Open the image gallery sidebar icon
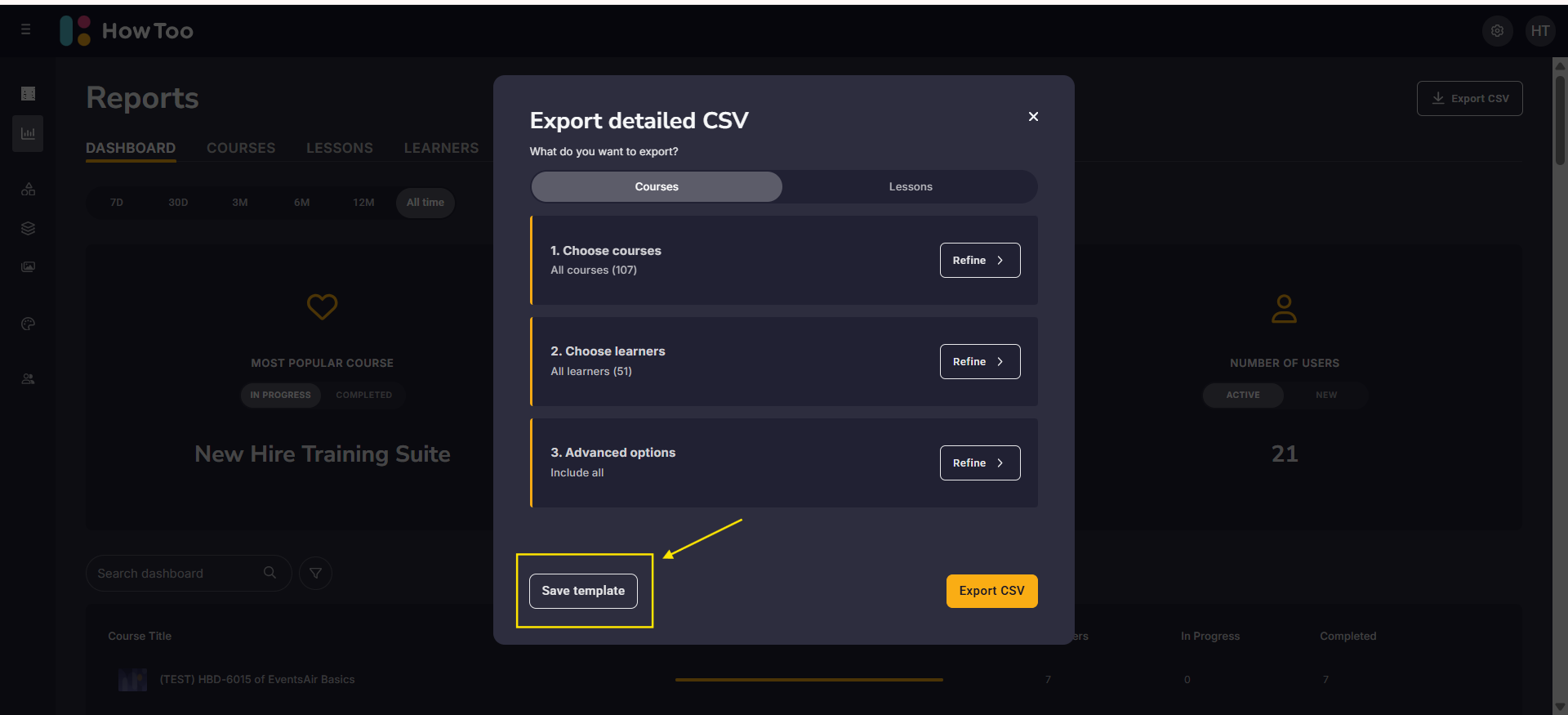Viewport: 1568px width, 715px height. tap(28, 267)
